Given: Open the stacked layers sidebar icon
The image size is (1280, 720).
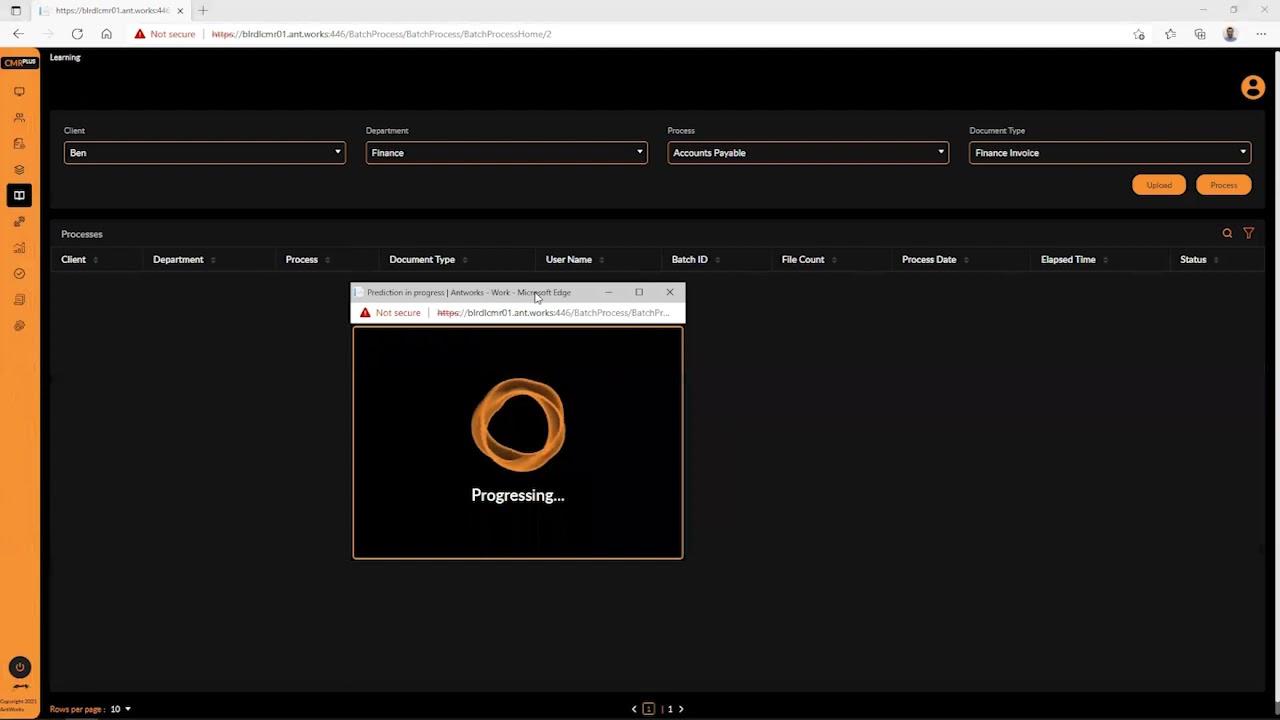Looking at the screenshot, I should click(x=19, y=169).
